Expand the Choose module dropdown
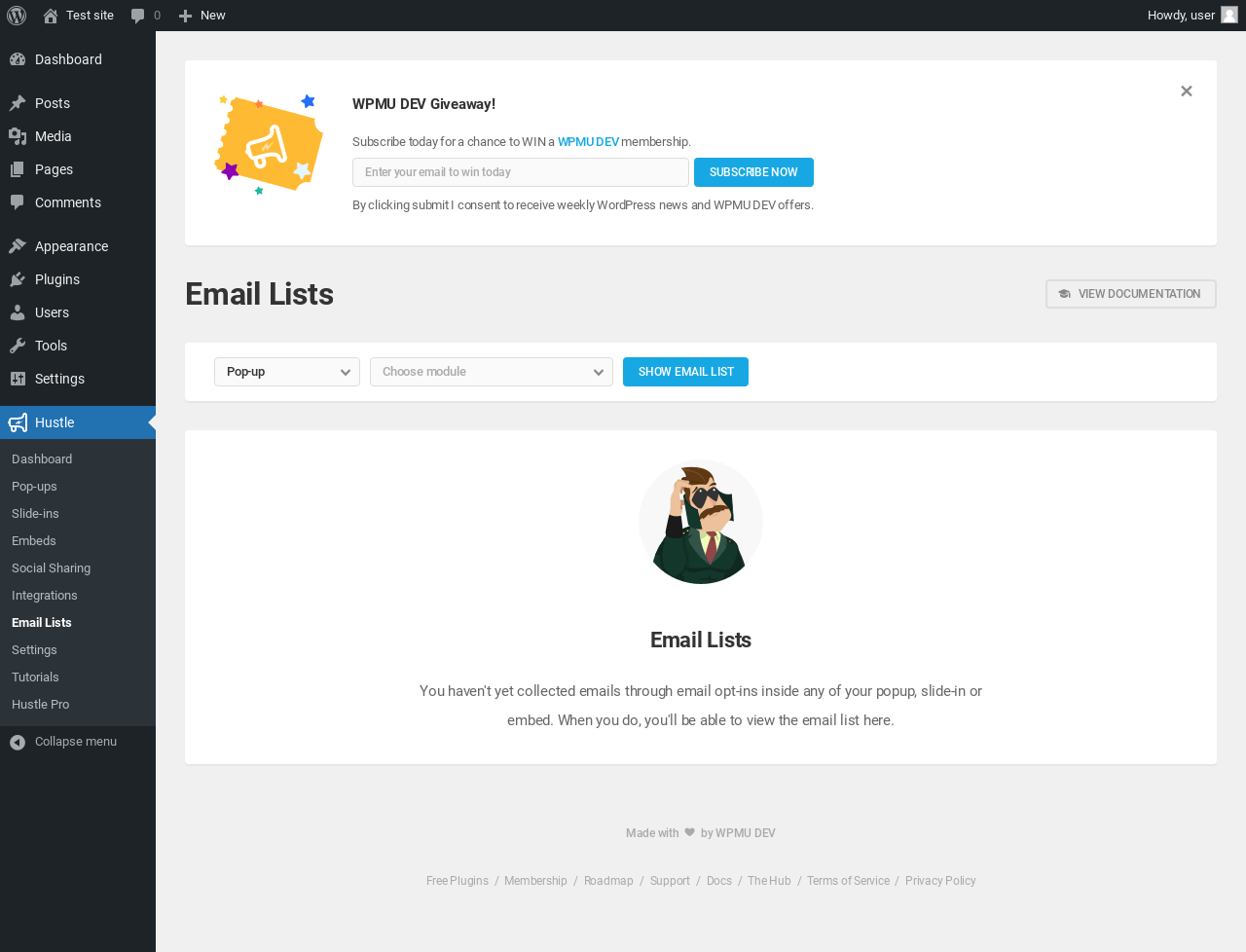 coord(492,372)
